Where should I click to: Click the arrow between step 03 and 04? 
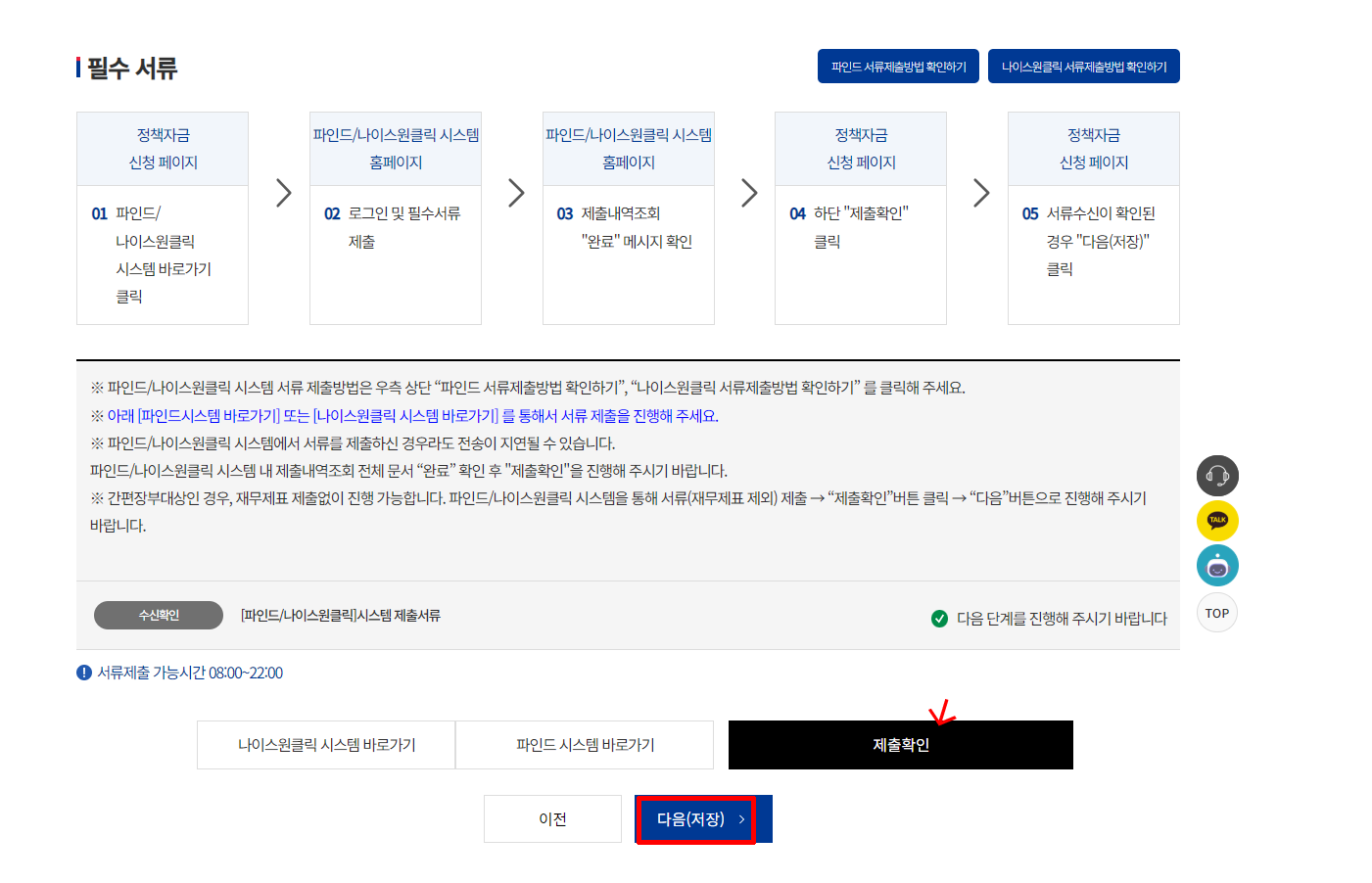[749, 193]
